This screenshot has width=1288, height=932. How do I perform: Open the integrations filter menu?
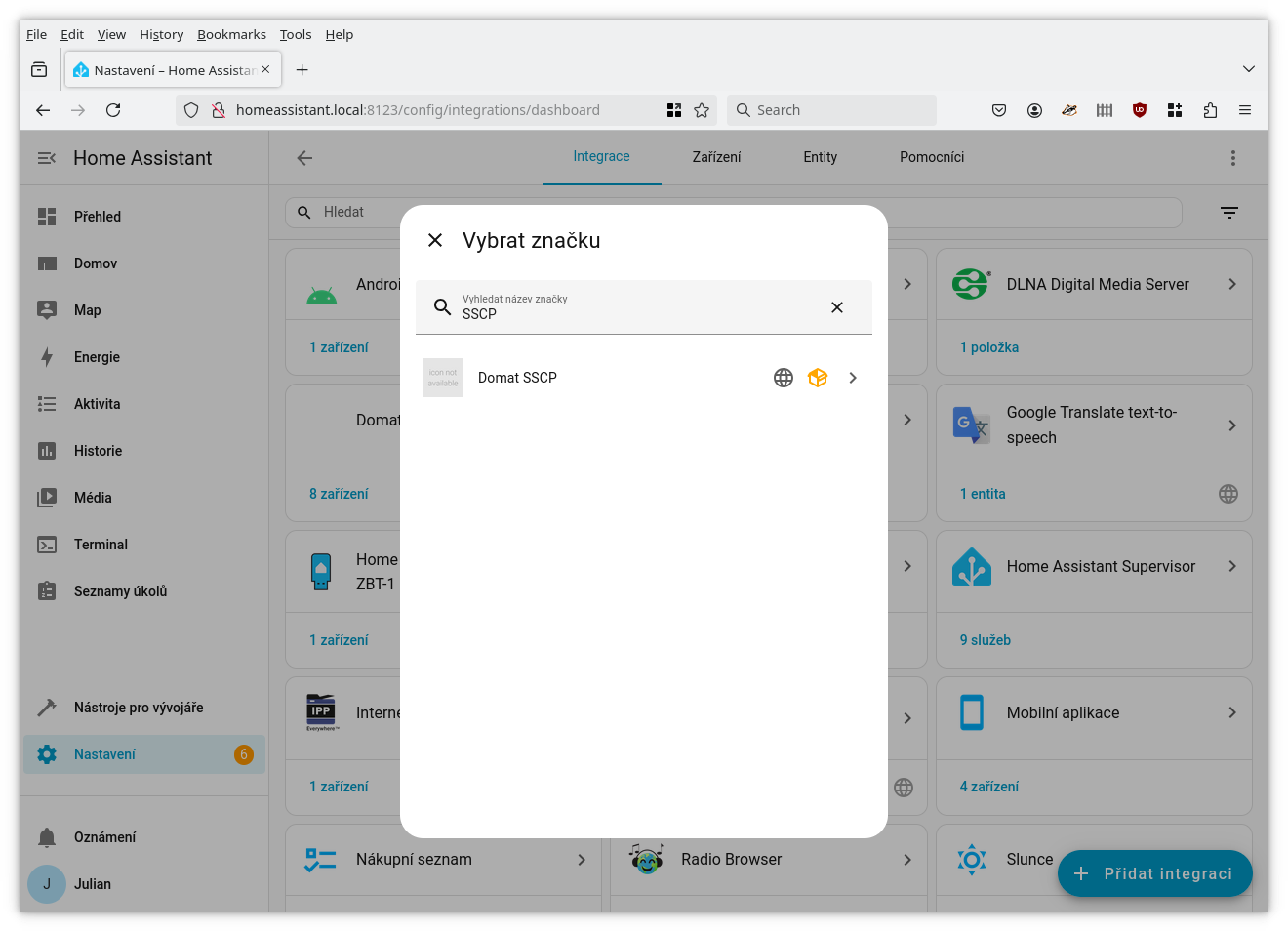[x=1229, y=213]
